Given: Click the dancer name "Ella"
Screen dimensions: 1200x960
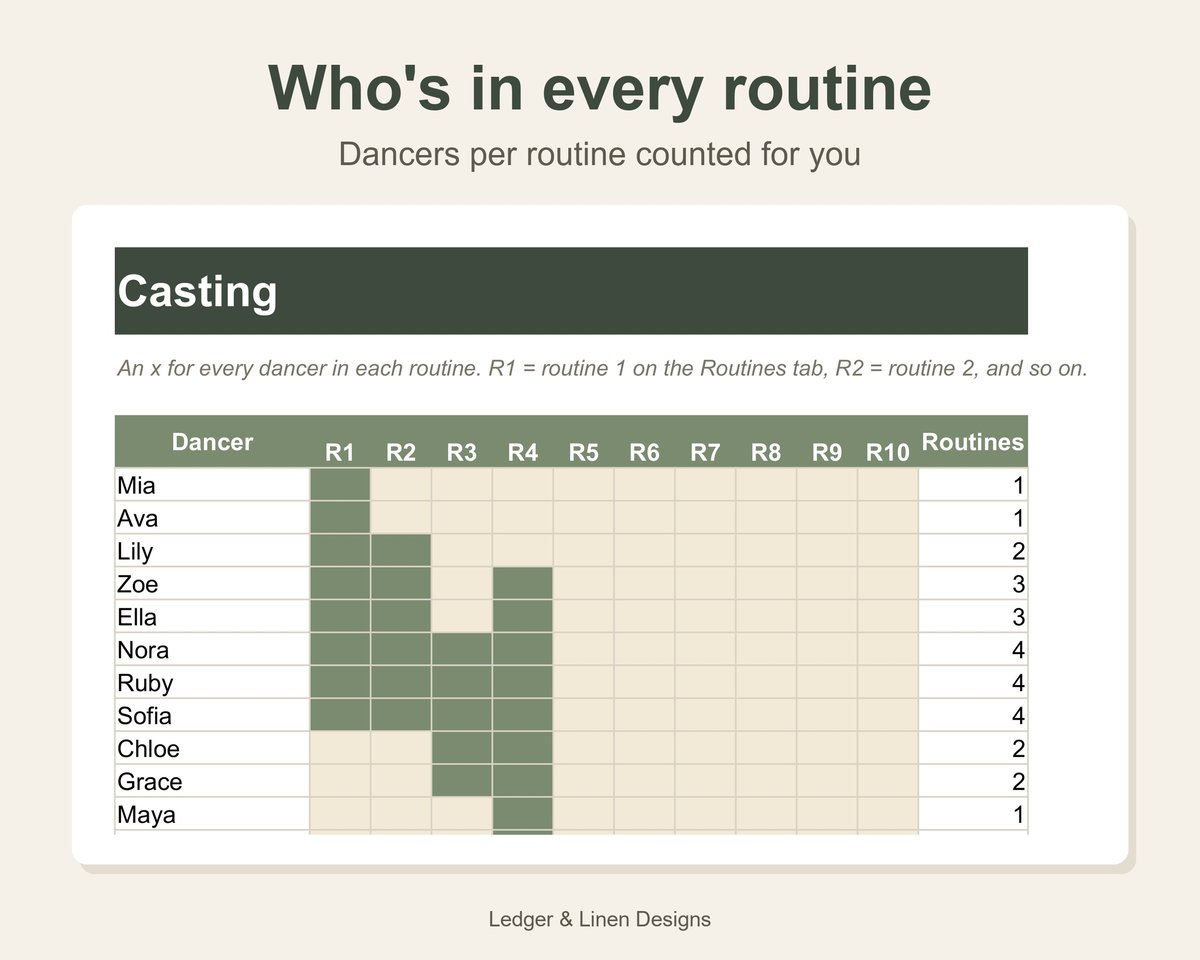Looking at the screenshot, I should tap(138, 617).
